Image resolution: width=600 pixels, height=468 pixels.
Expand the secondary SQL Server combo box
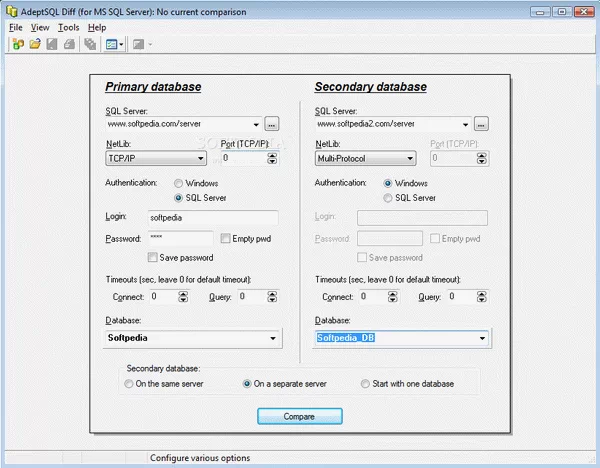click(x=465, y=124)
